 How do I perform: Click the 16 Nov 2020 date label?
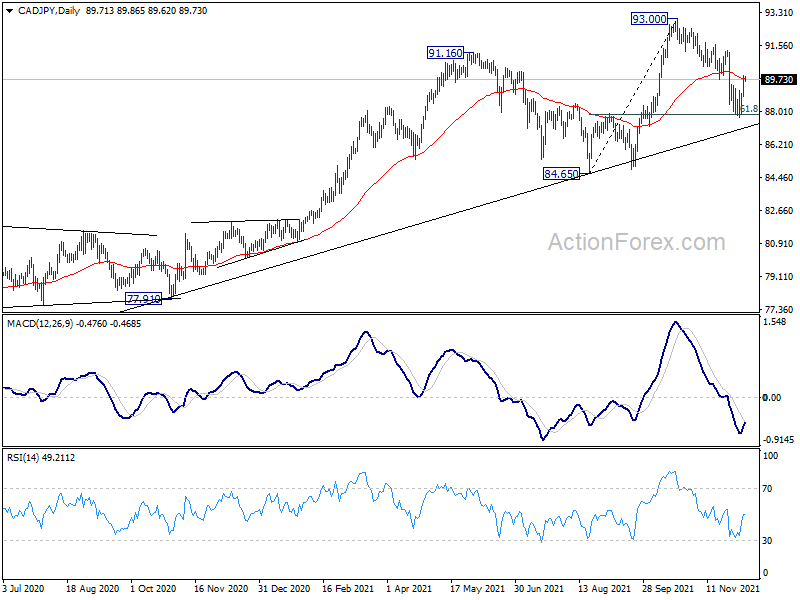(x=221, y=589)
